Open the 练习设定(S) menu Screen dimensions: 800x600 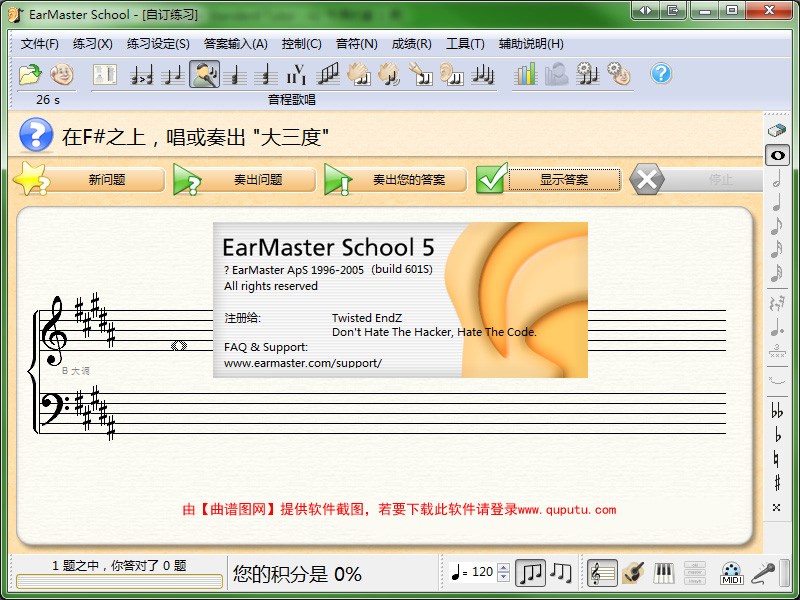(158, 44)
